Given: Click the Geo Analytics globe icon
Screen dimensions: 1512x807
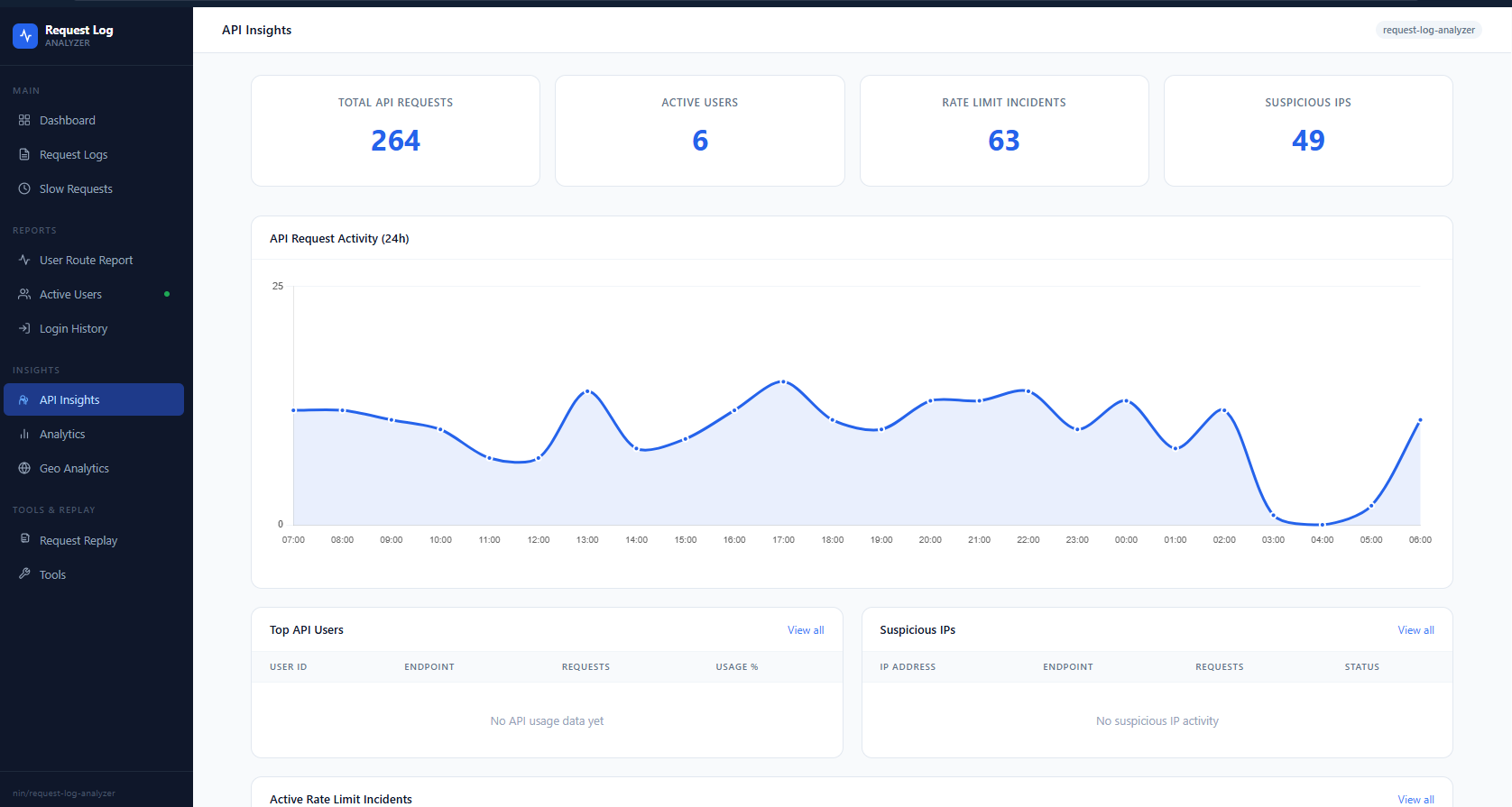Looking at the screenshot, I should [24, 468].
